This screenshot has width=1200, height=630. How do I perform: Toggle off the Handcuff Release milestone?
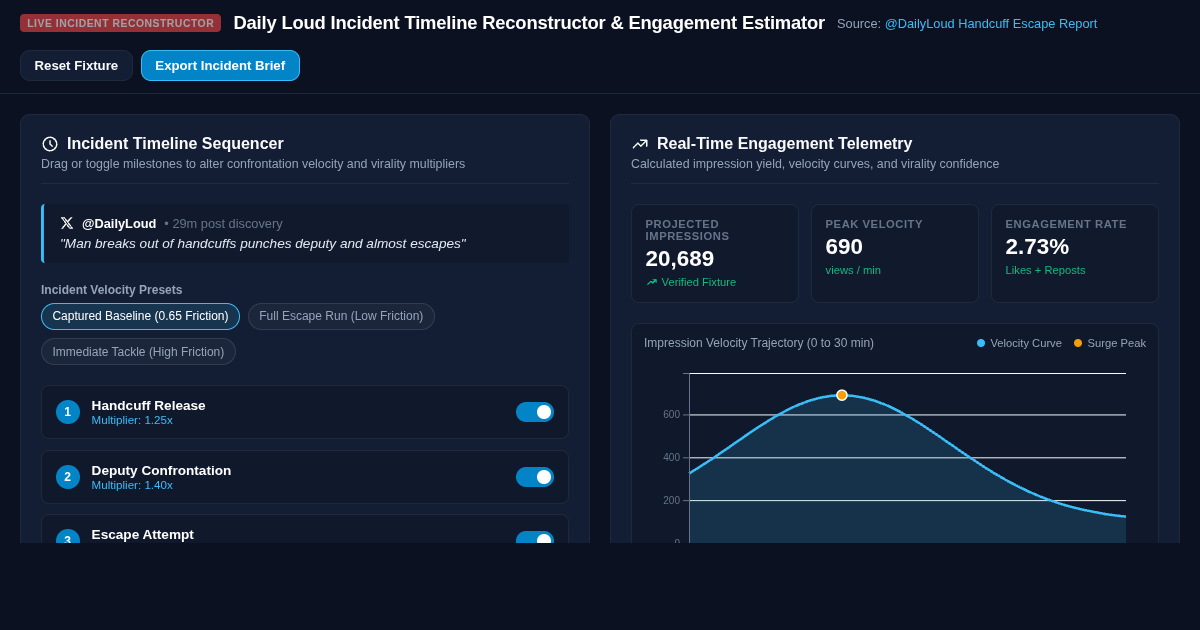click(535, 412)
